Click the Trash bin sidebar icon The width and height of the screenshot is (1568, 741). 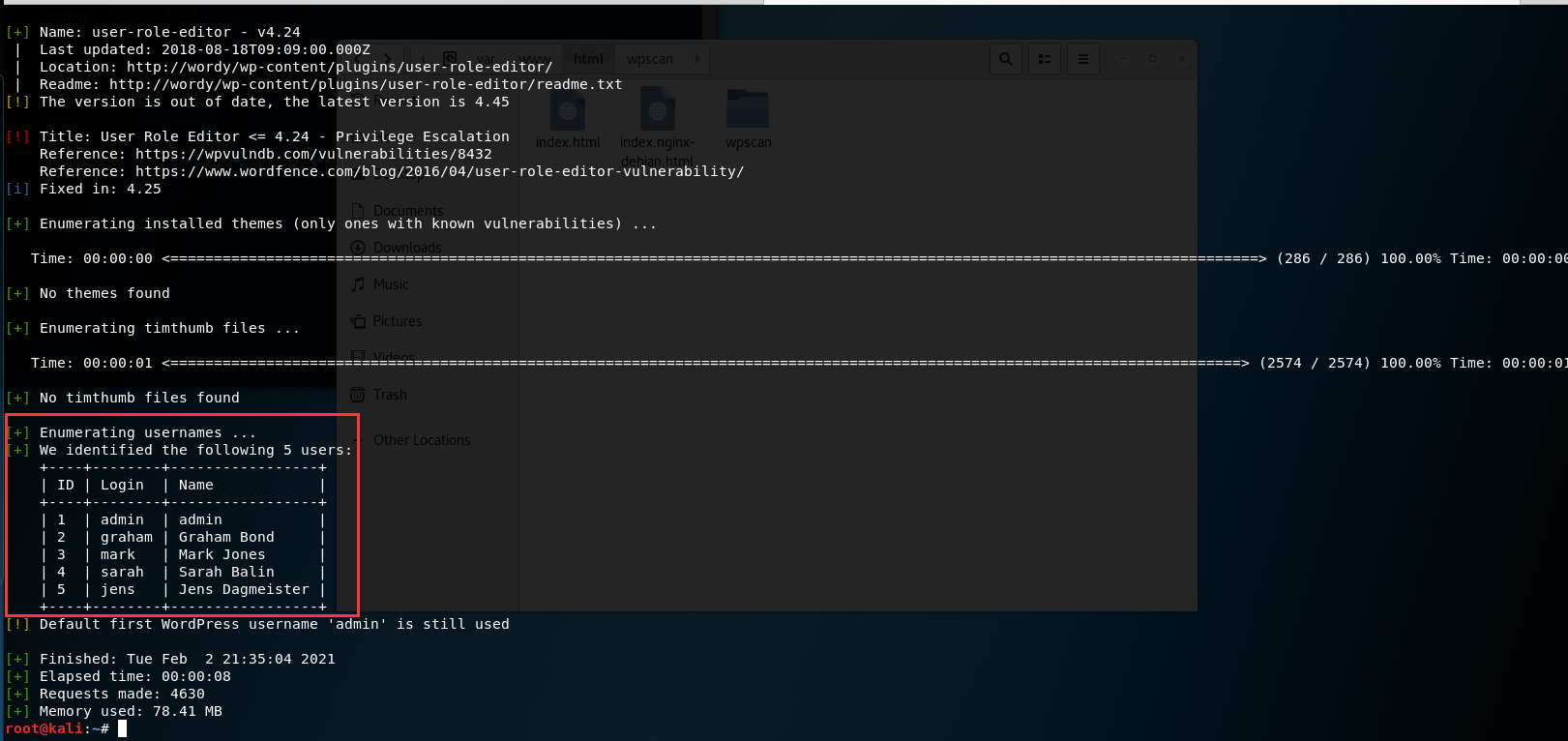point(358,395)
